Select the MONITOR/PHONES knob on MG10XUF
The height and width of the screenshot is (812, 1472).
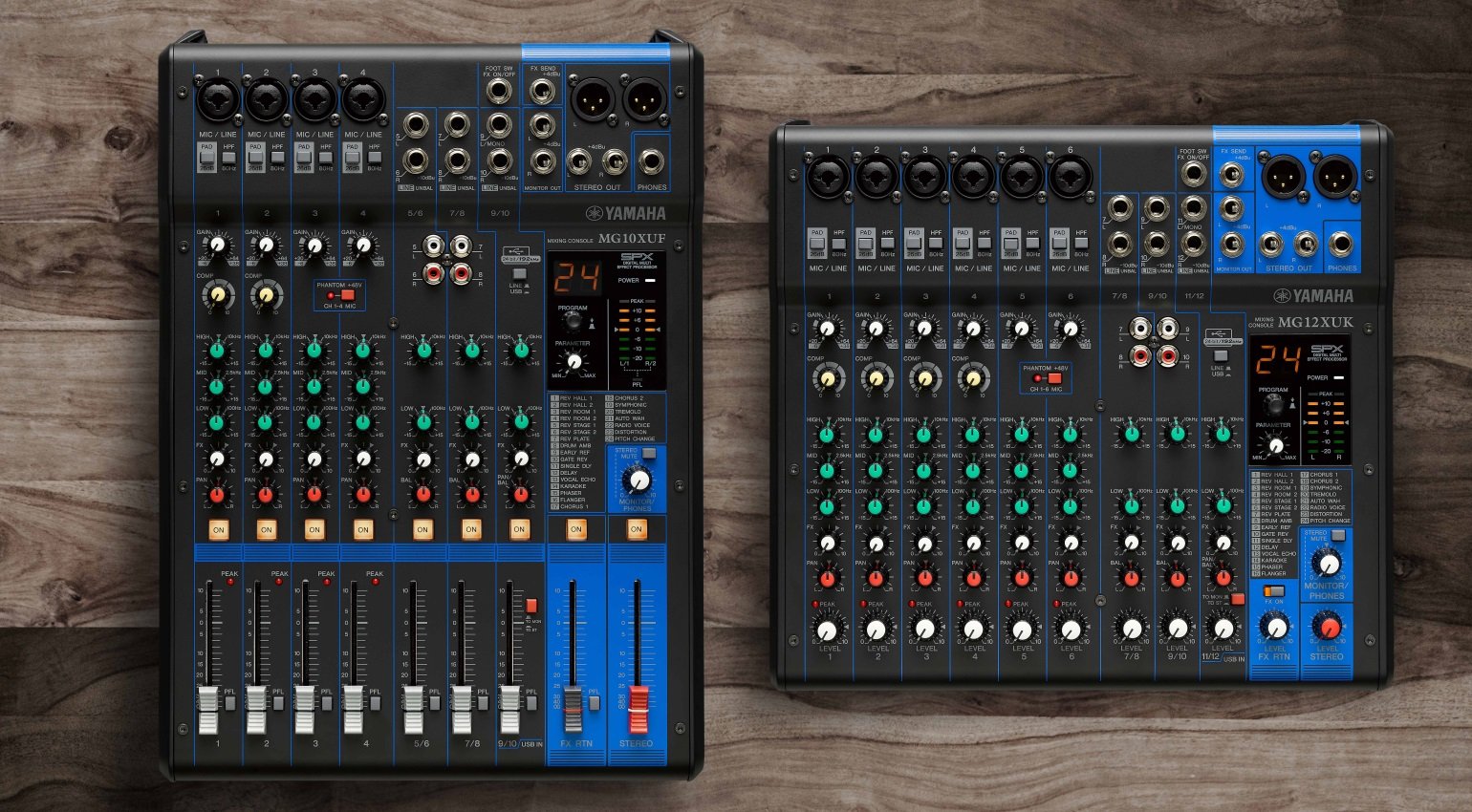click(639, 481)
